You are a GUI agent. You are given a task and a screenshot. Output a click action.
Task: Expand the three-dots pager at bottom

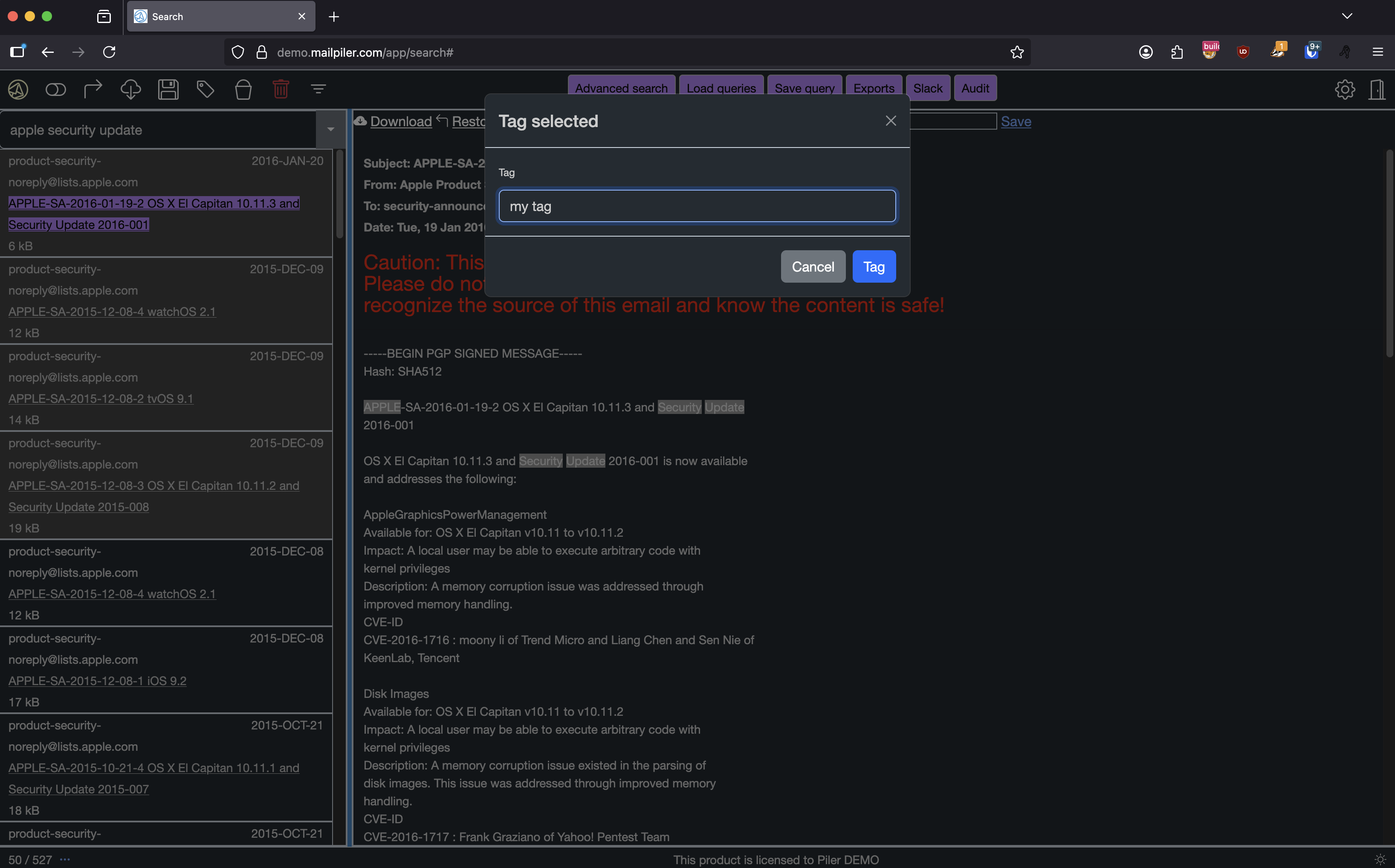65,859
